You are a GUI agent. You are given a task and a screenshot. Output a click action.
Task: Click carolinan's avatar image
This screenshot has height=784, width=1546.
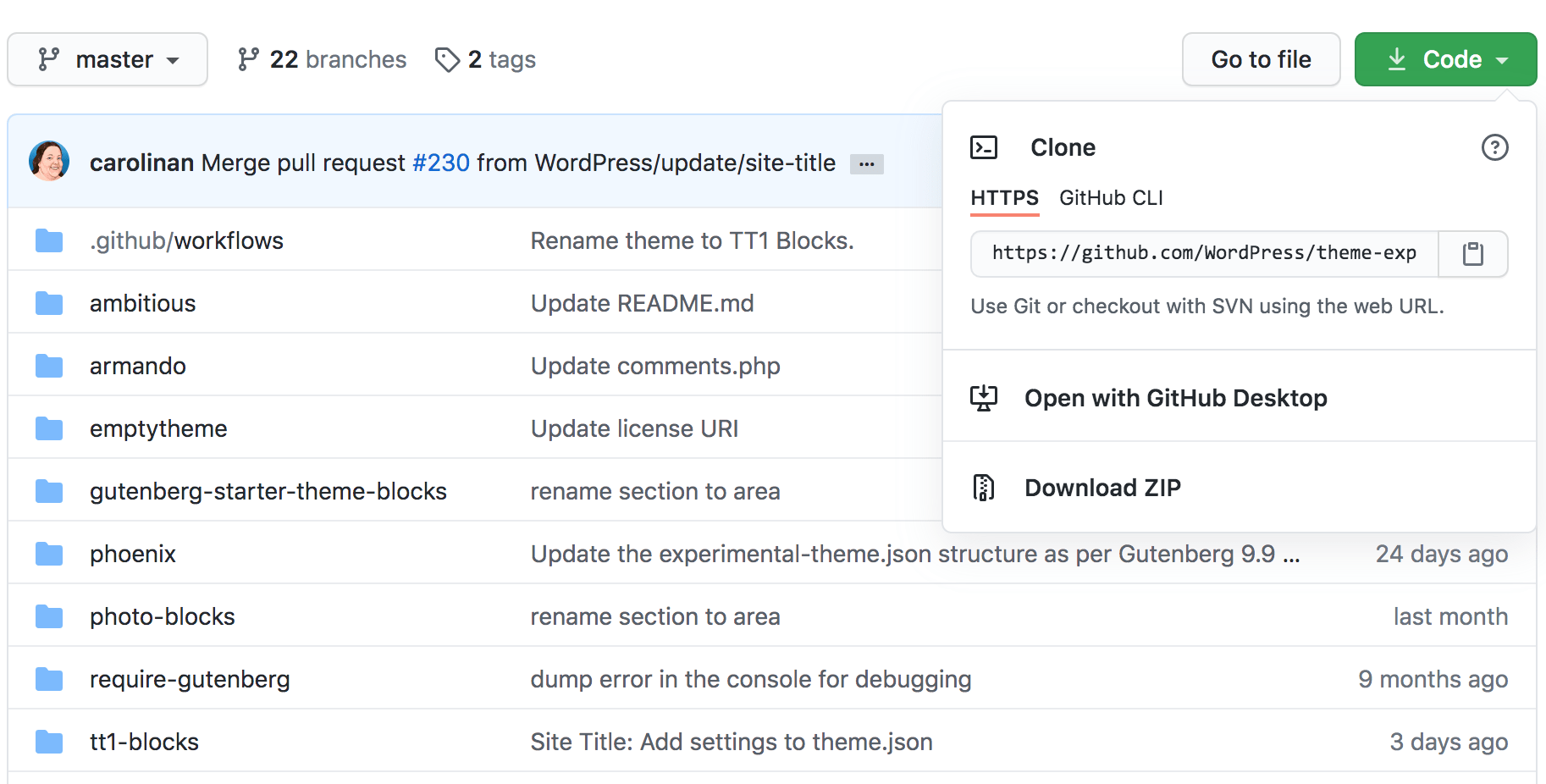point(49,161)
